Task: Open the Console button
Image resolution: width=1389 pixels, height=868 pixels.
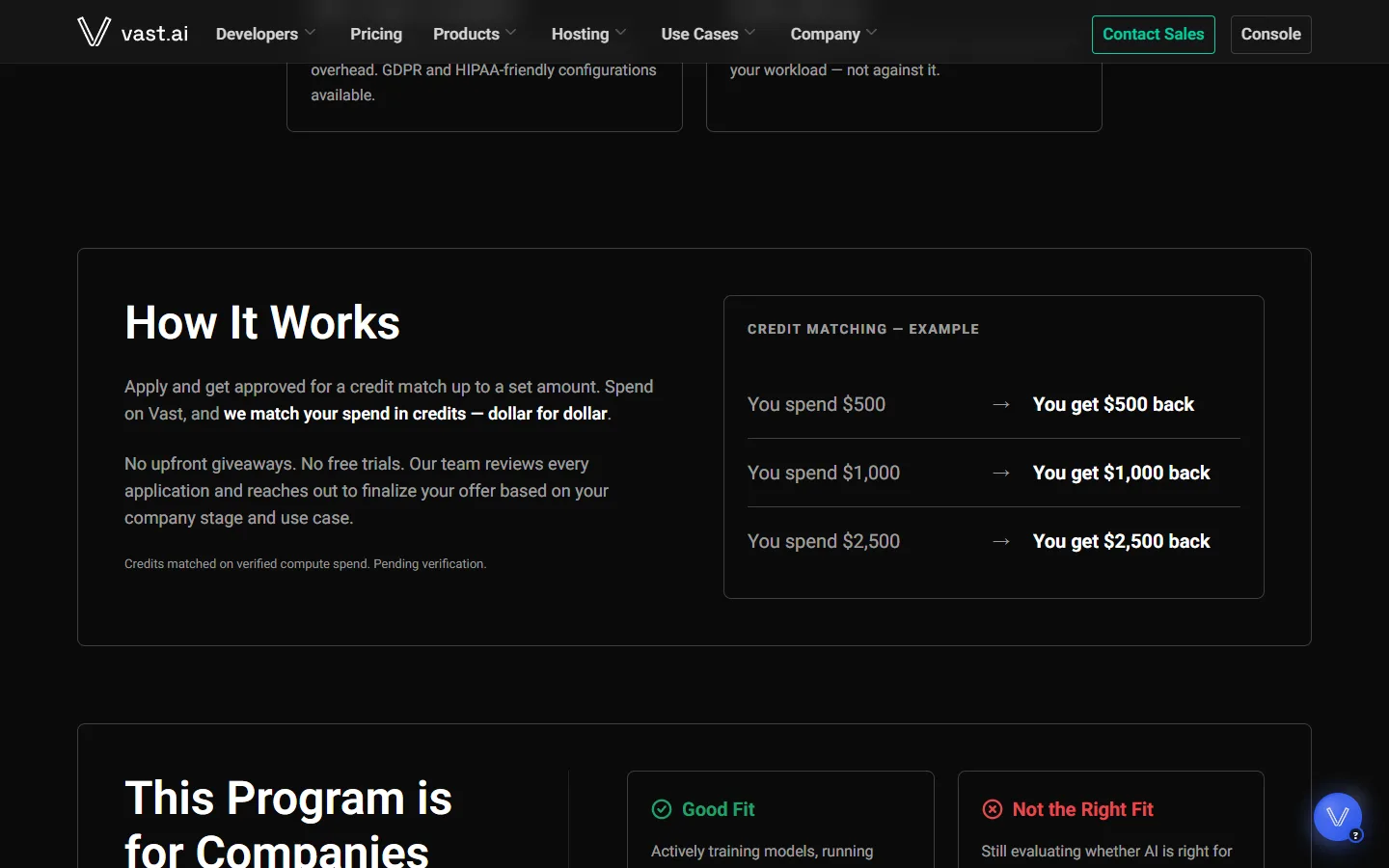Action: [1271, 35]
